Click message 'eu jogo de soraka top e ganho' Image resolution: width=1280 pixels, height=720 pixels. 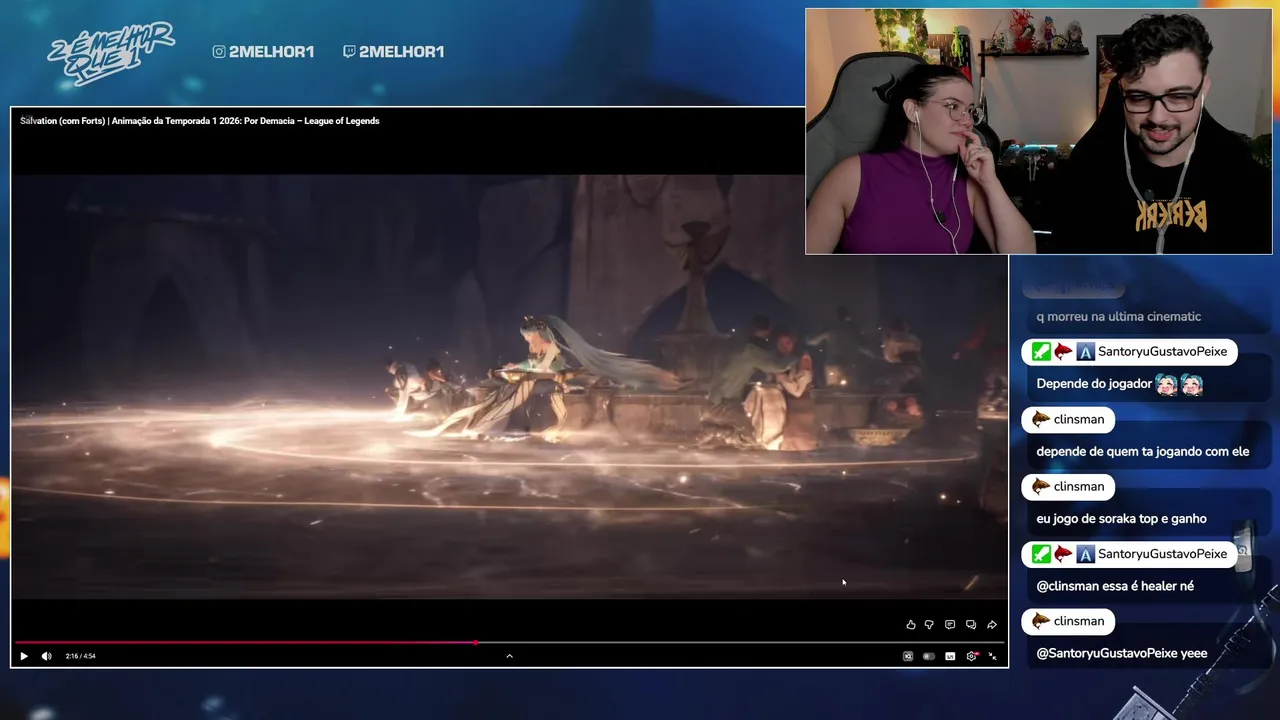(1121, 518)
